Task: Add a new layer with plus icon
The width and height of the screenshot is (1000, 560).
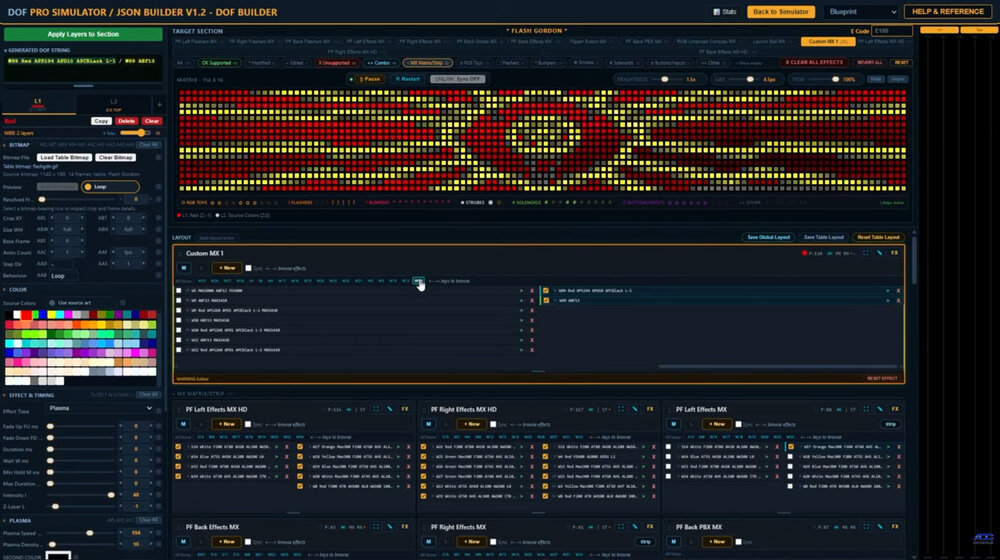Action: point(159,104)
